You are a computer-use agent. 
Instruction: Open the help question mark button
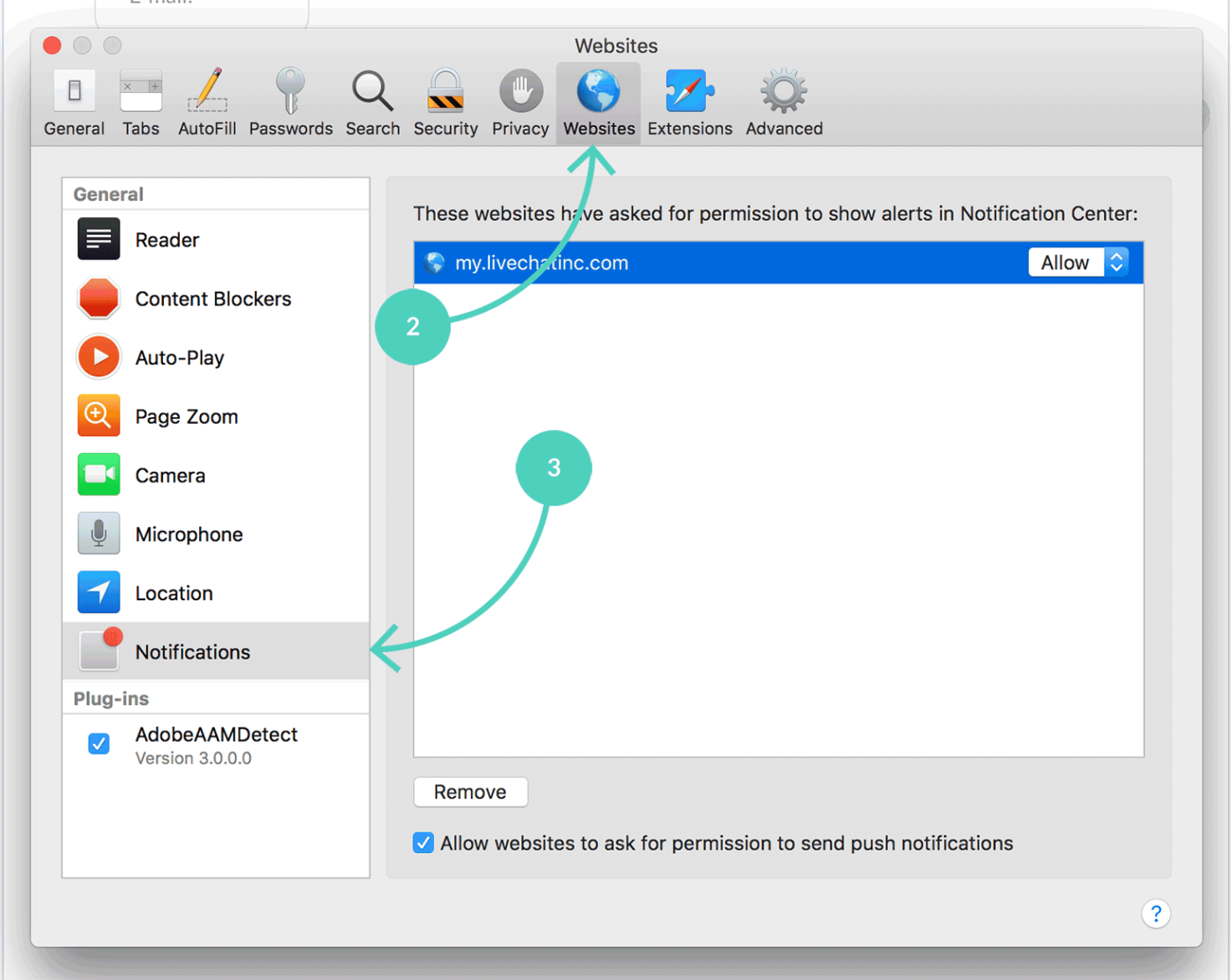[1156, 914]
